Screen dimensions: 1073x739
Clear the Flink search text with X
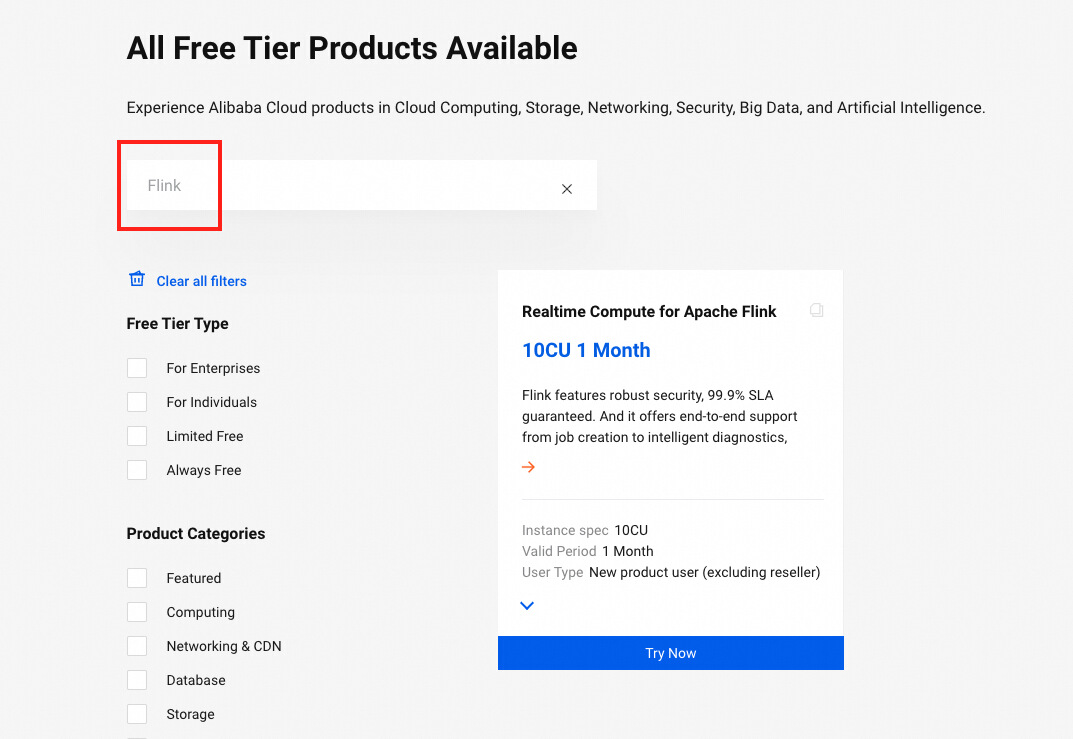click(567, 189)
